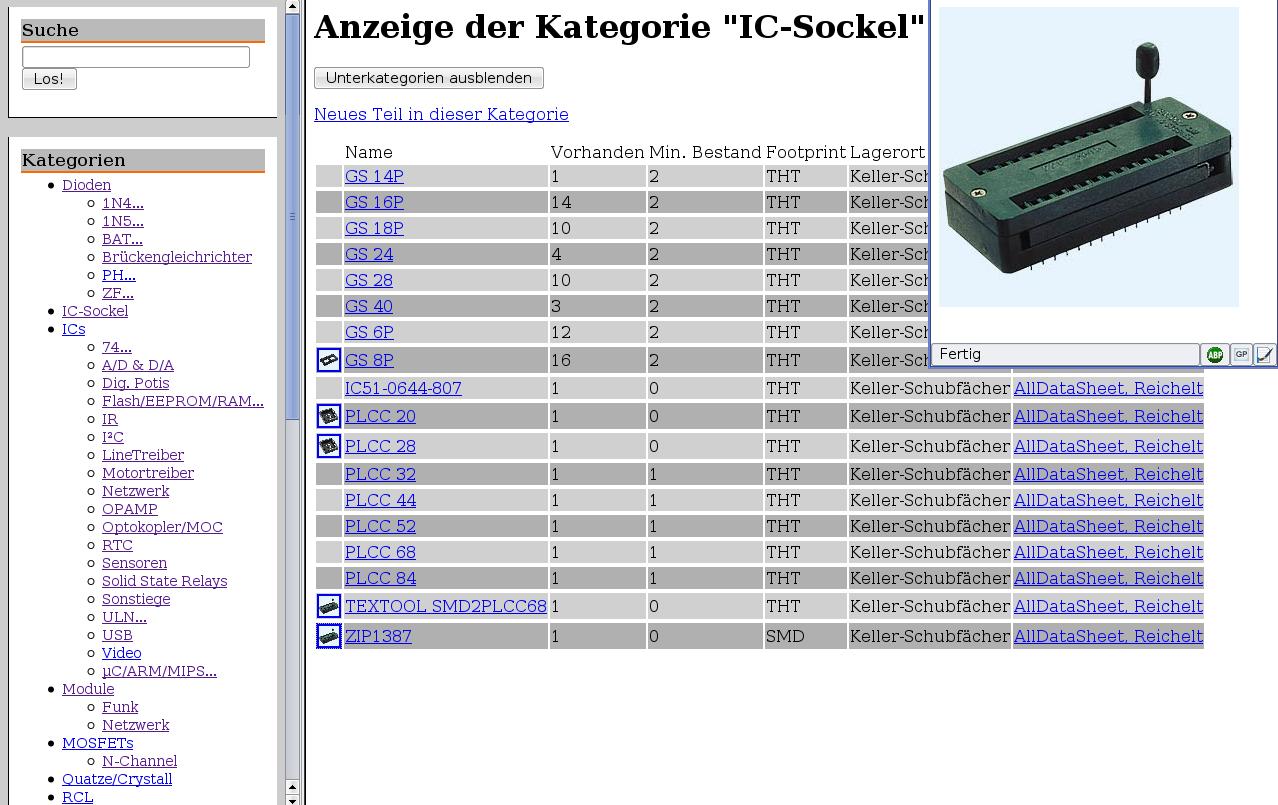This screenshot has height=805, width=1278.
Task: Select the ICs category
Action: click(74, 329)
